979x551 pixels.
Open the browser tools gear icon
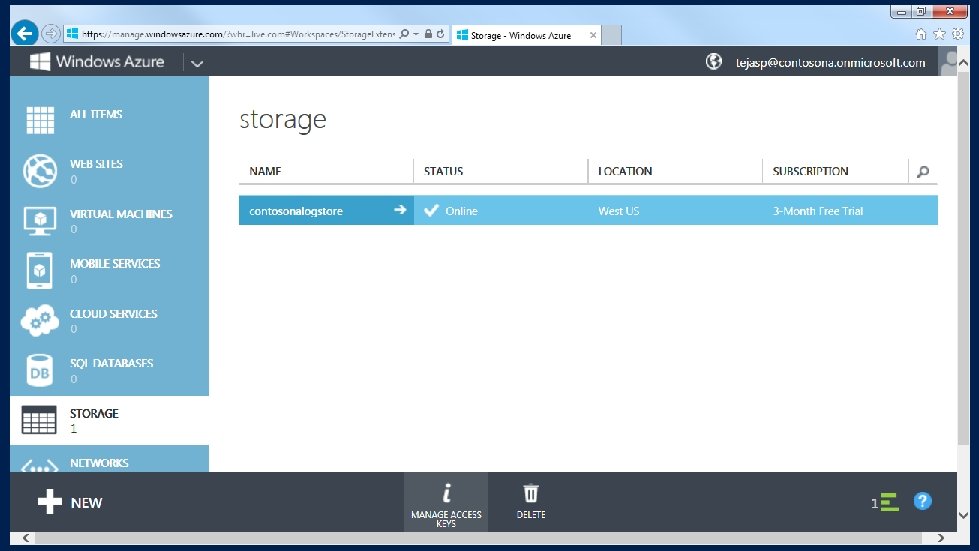[x=958, y=34]
